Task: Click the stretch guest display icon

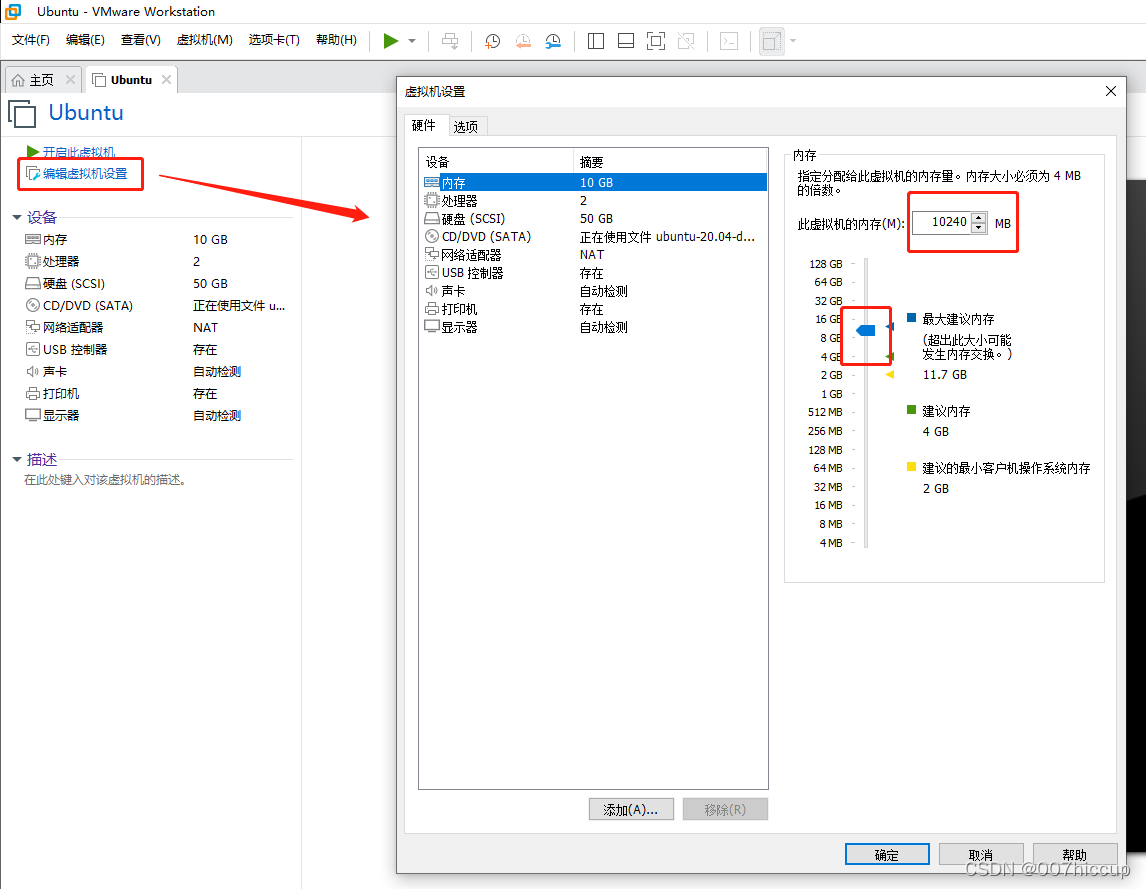Action: pyautogui.click(x=772, y=41)
